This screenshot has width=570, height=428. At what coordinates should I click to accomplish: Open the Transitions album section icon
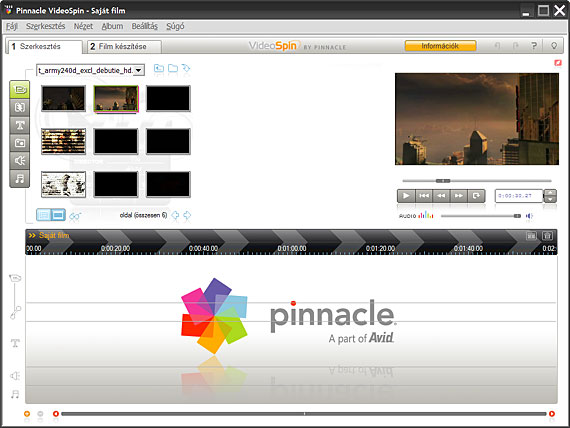coord(20,107)
